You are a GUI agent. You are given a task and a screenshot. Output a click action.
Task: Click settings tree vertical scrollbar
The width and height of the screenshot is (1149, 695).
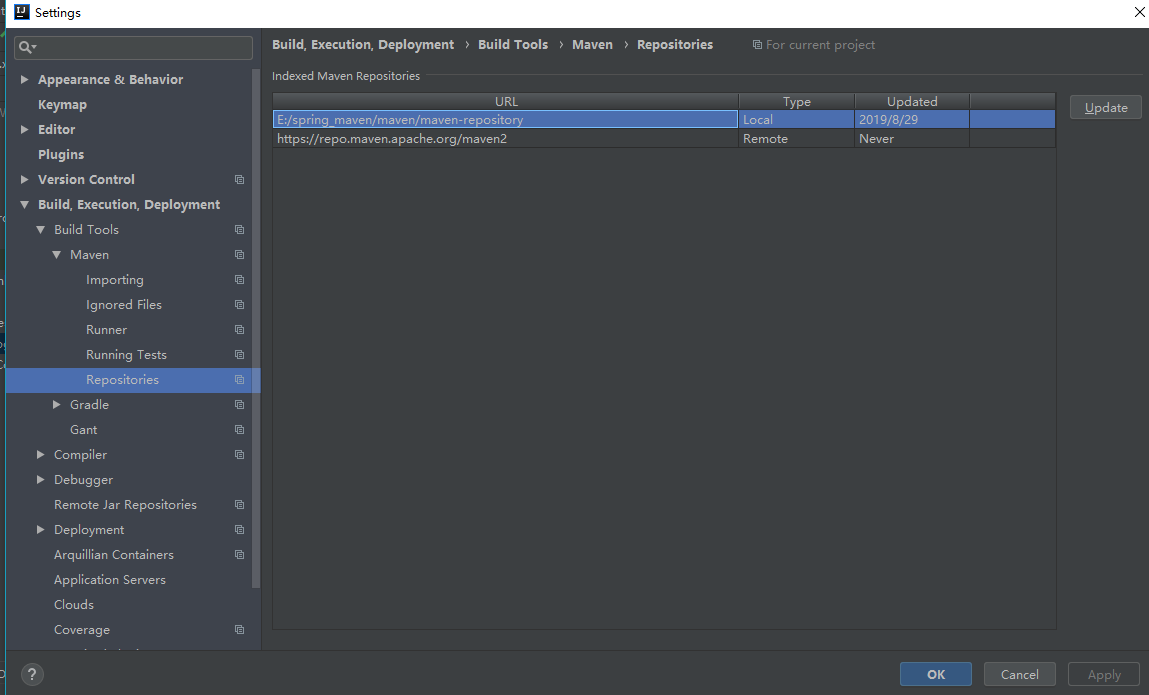pos(256,328)
